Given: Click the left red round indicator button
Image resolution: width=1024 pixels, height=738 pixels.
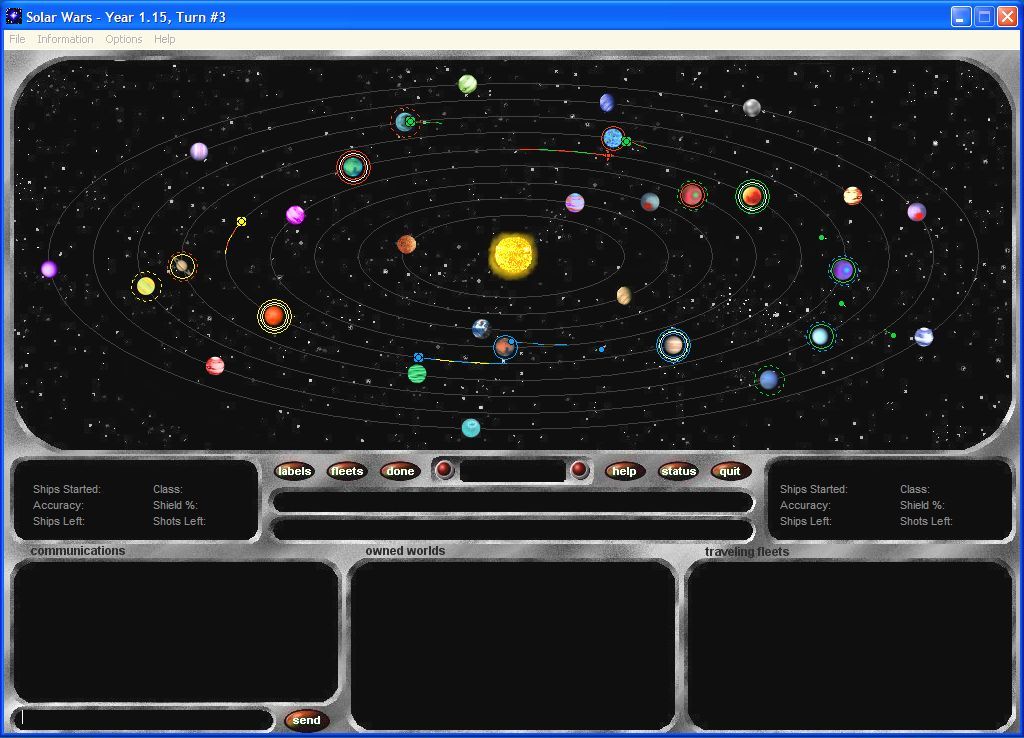Looking at the screenshot, I should click(444, 470).
